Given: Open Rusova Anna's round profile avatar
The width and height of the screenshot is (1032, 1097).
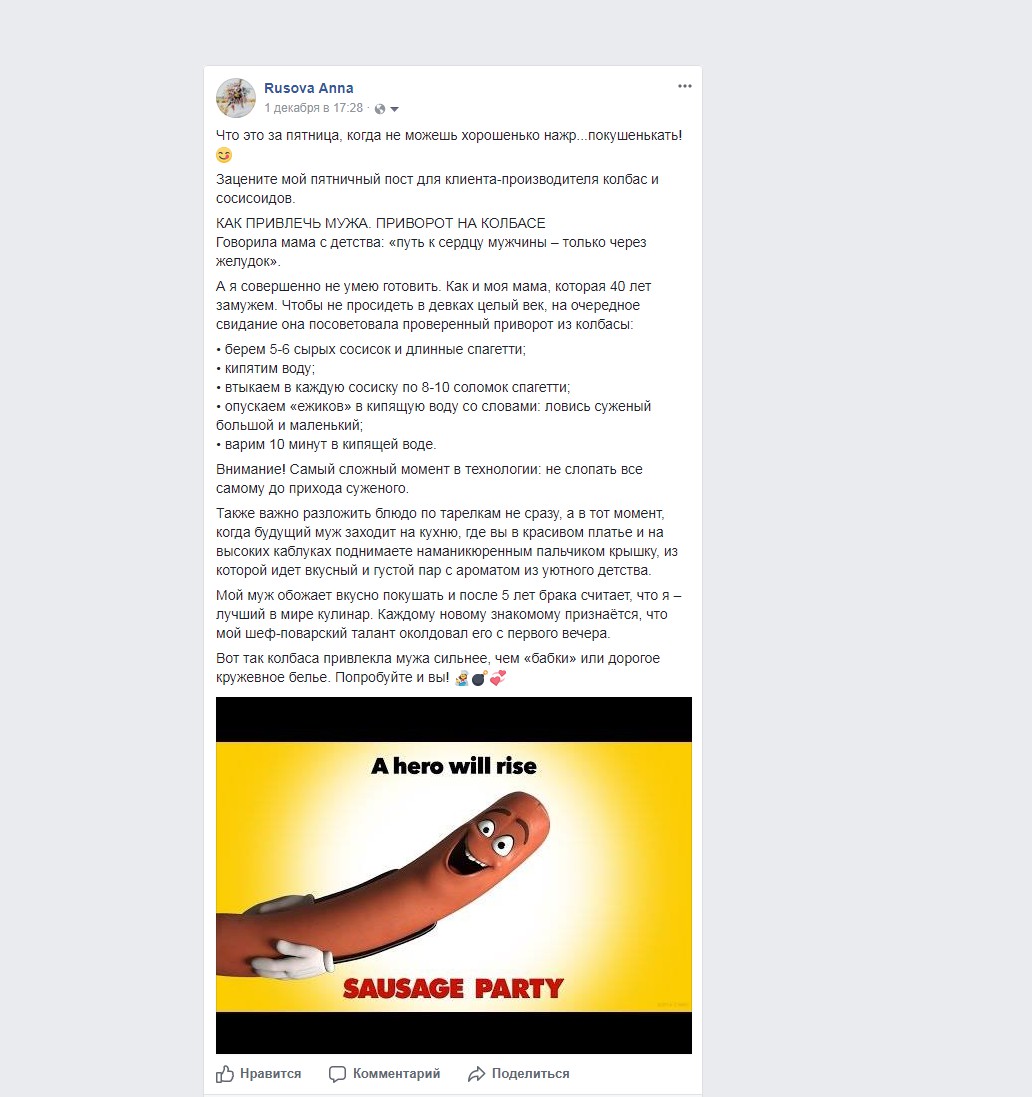Looking at the screenshot, I should [236, 98].
